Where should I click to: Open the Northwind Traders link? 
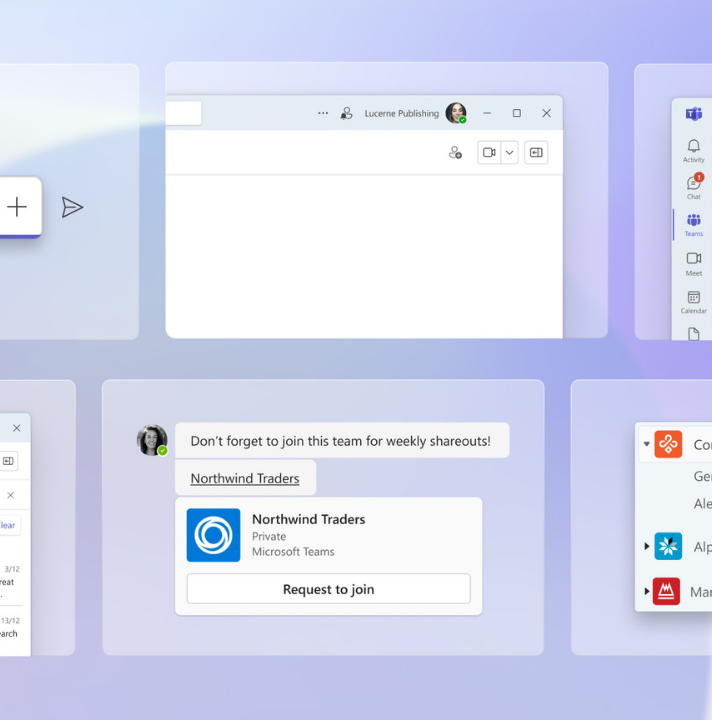click(245, 478)
